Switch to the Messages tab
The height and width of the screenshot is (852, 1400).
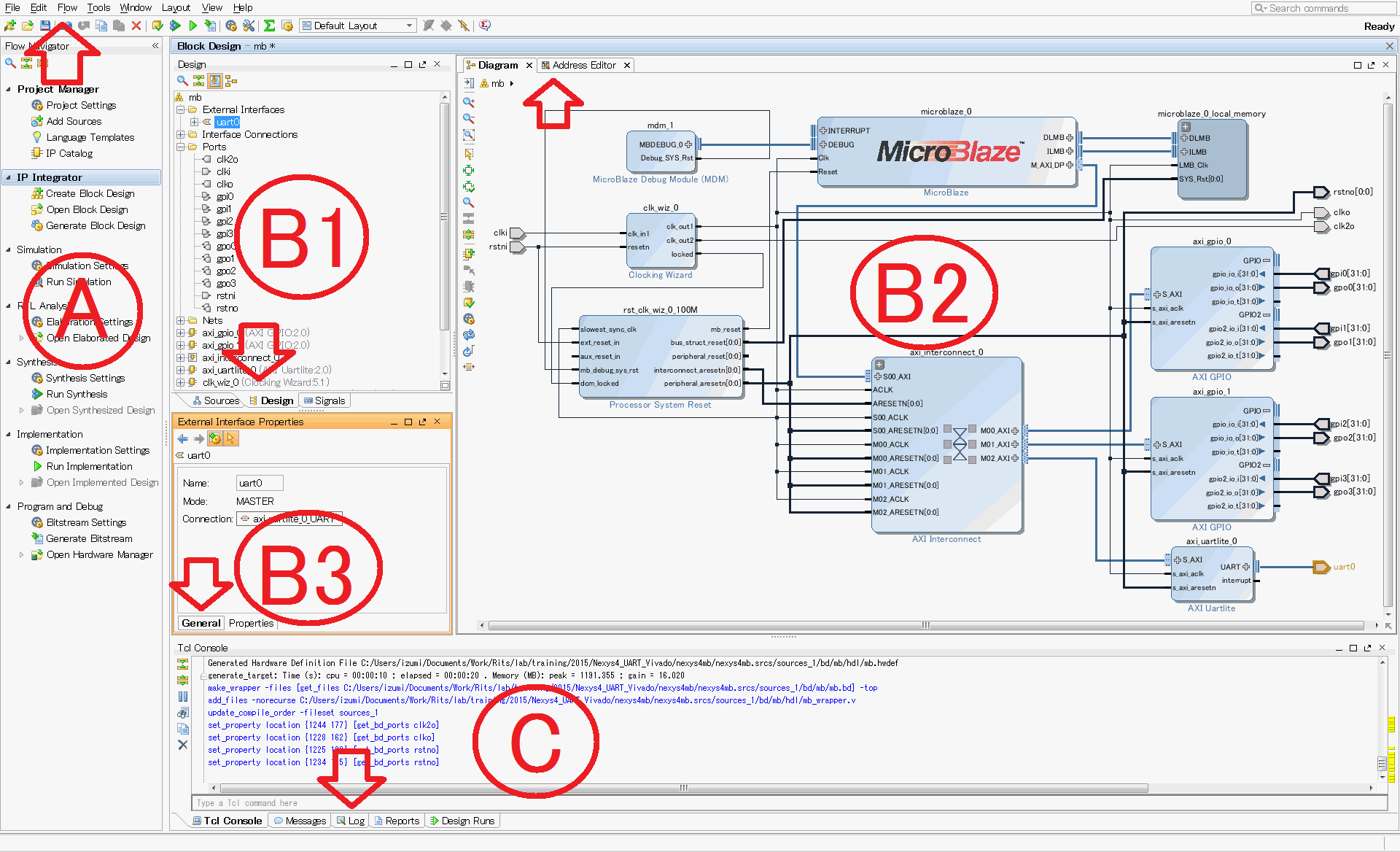(300, 821)
